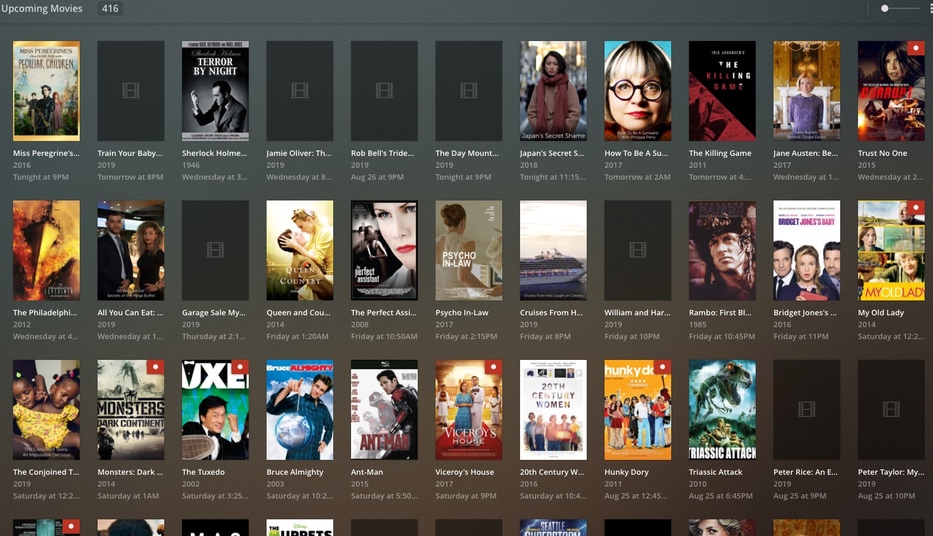
Task: Open the Ant-Man poster
Action: [x=384, y=410]
